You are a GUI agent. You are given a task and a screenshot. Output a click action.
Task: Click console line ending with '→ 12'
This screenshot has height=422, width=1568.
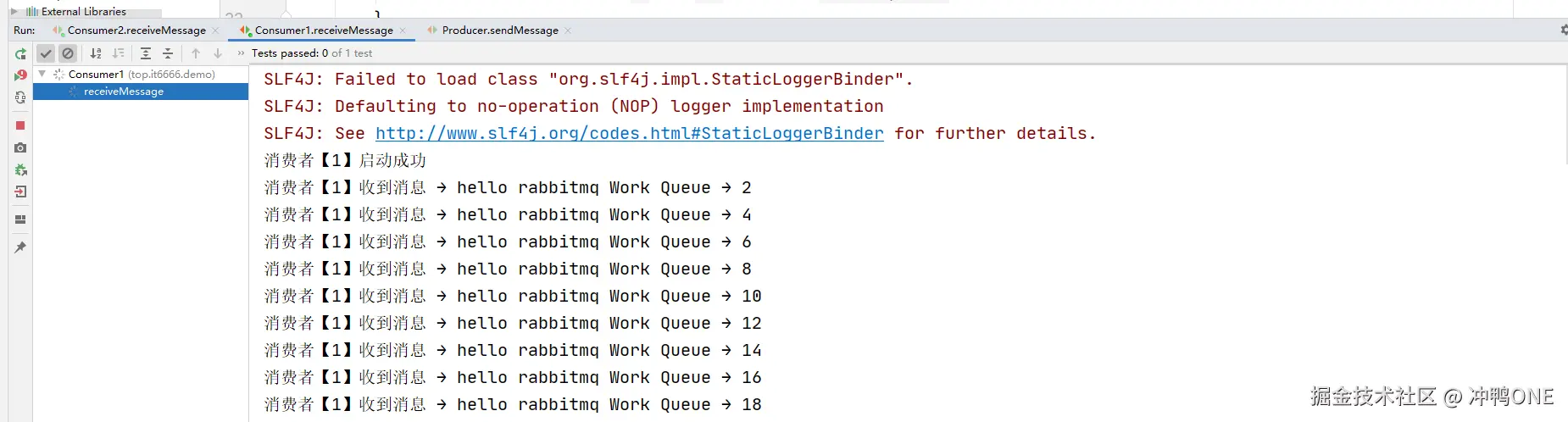[x=513, y=324]
